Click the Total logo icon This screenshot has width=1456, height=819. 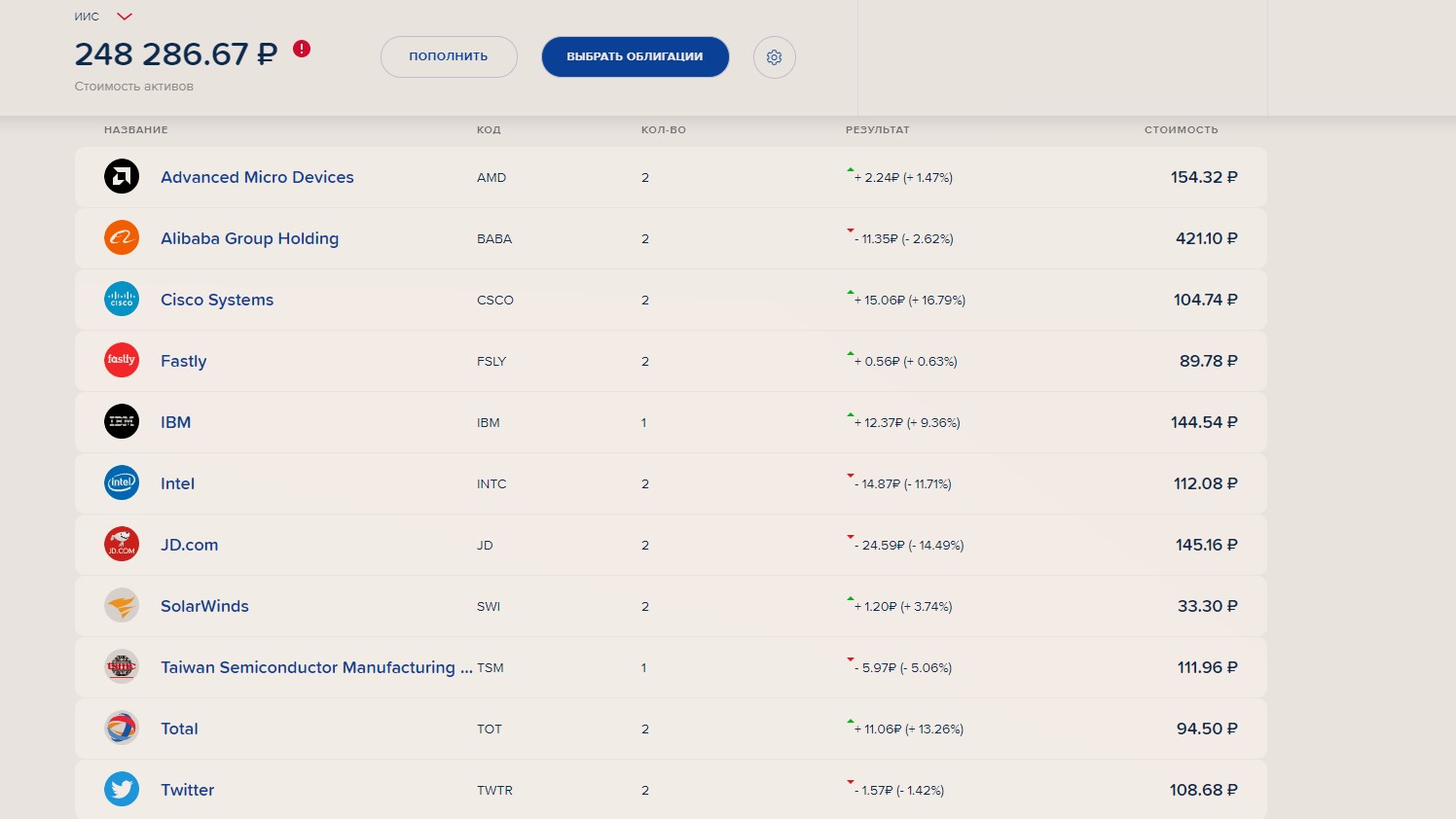point(122,728)
